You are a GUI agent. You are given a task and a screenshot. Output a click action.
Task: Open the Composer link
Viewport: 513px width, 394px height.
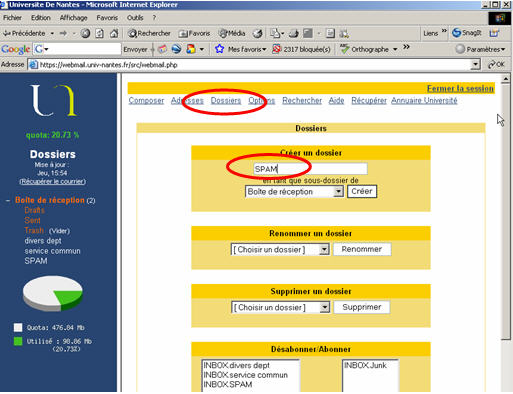click(x=146, y=100)
